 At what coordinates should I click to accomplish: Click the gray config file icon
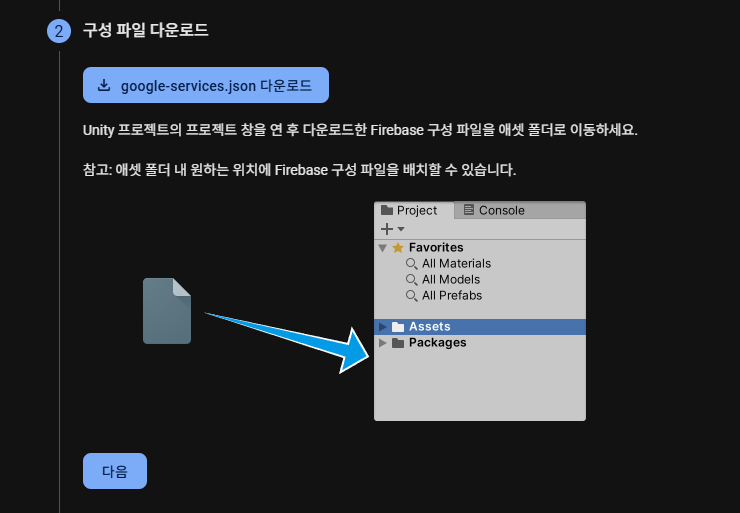click(167, 311)
